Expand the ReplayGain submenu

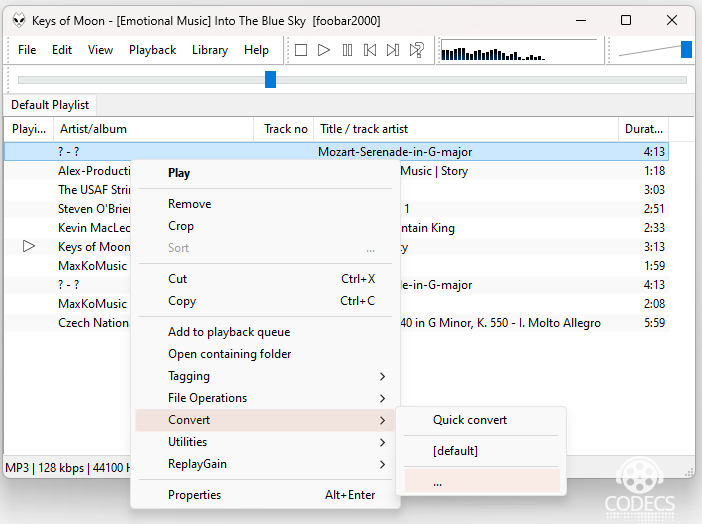pyautogui.click(x=265, y=464)
